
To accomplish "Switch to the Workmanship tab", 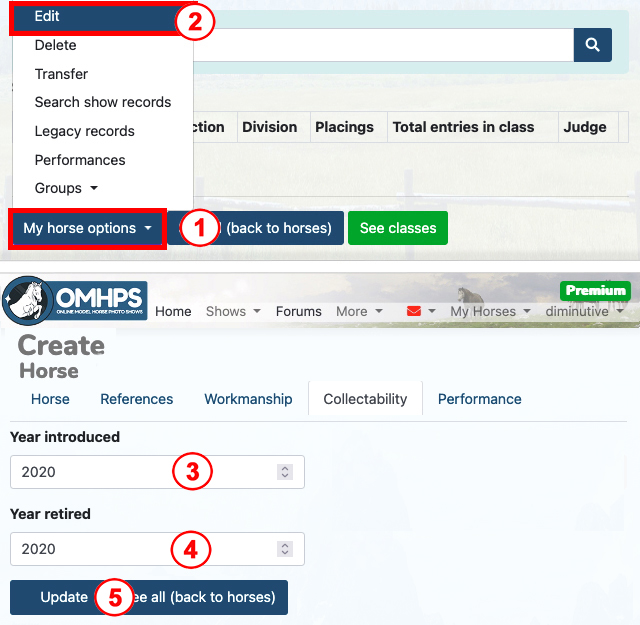I will point(248,399).
